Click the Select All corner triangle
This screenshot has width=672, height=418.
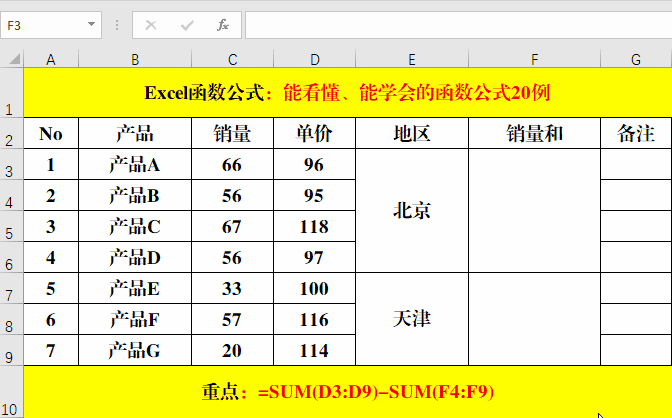(15, 59)
